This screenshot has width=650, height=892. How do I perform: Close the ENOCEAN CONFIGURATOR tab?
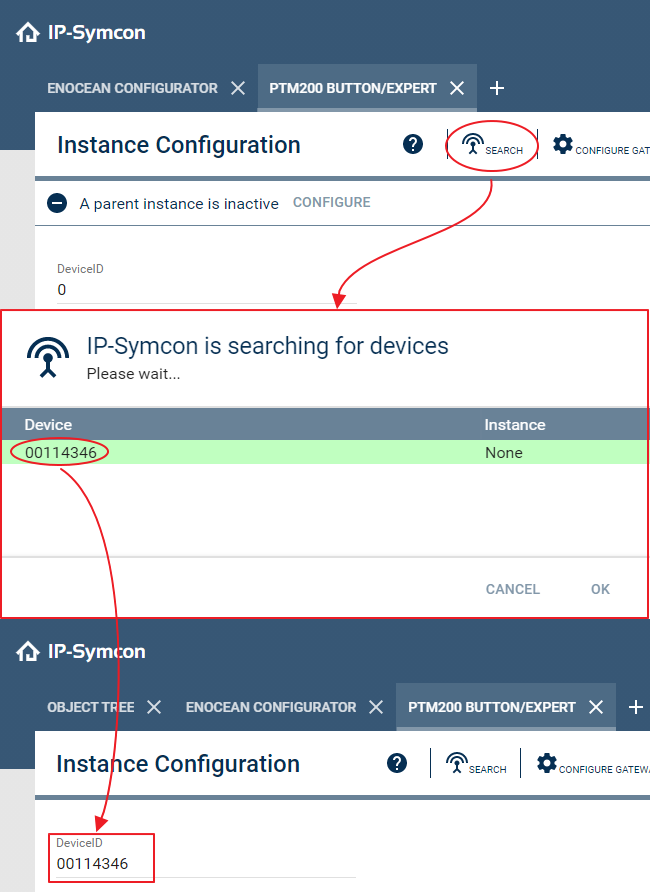coord(237,88)
